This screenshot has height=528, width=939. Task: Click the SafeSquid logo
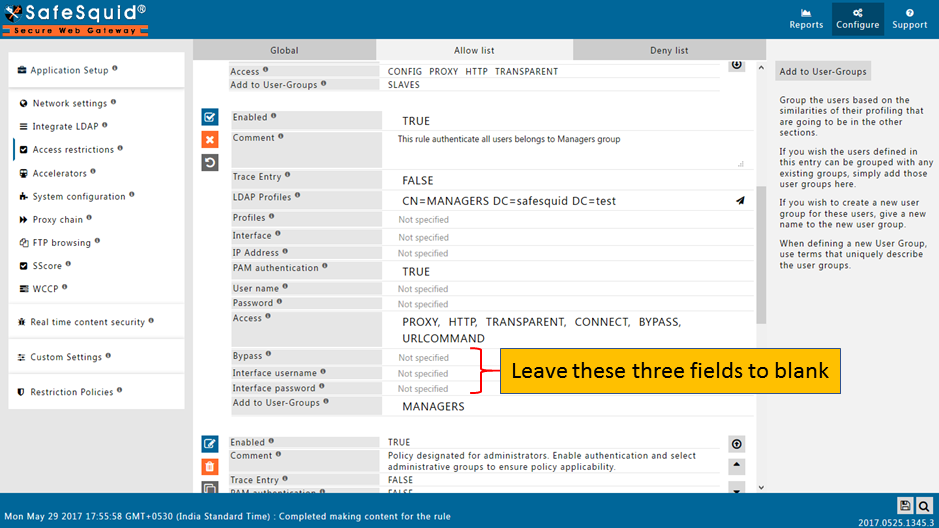(x=75, y=20)
